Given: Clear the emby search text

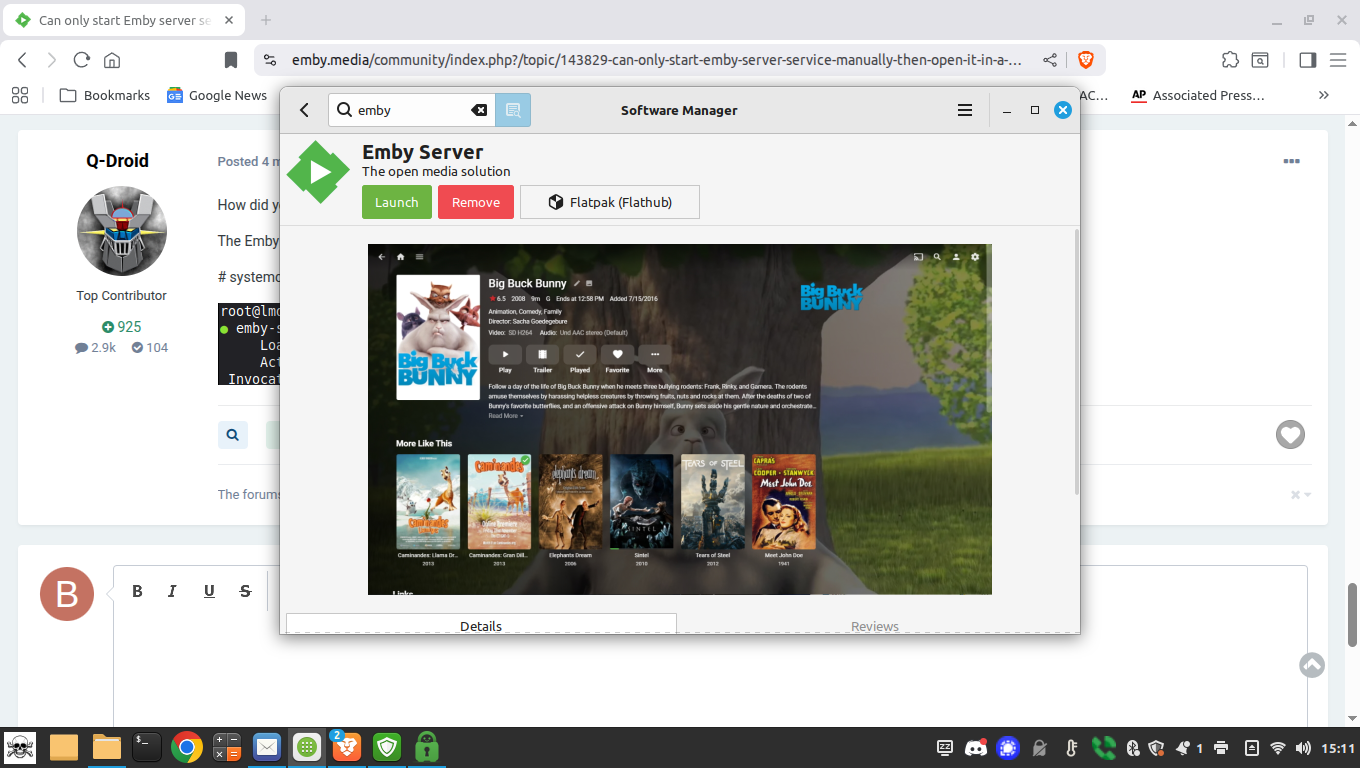Looking at the screenshot, I should (479, 110).
